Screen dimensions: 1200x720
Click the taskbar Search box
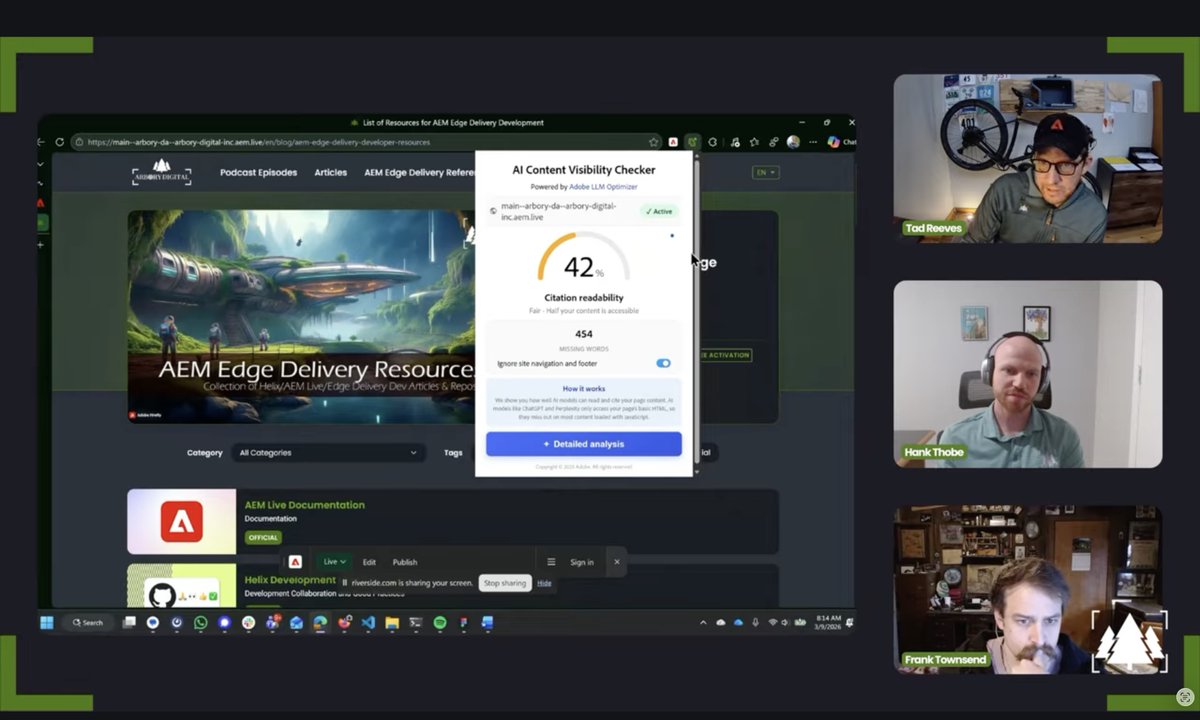point(87,622)
